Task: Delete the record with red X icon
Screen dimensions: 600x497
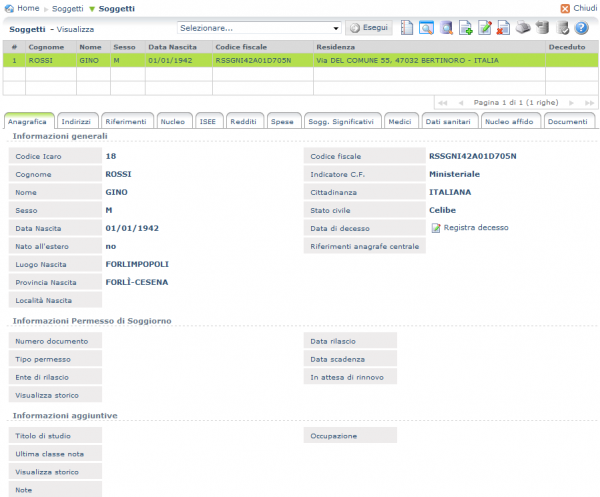Action: pyautogui.click(x=503, y=28)
